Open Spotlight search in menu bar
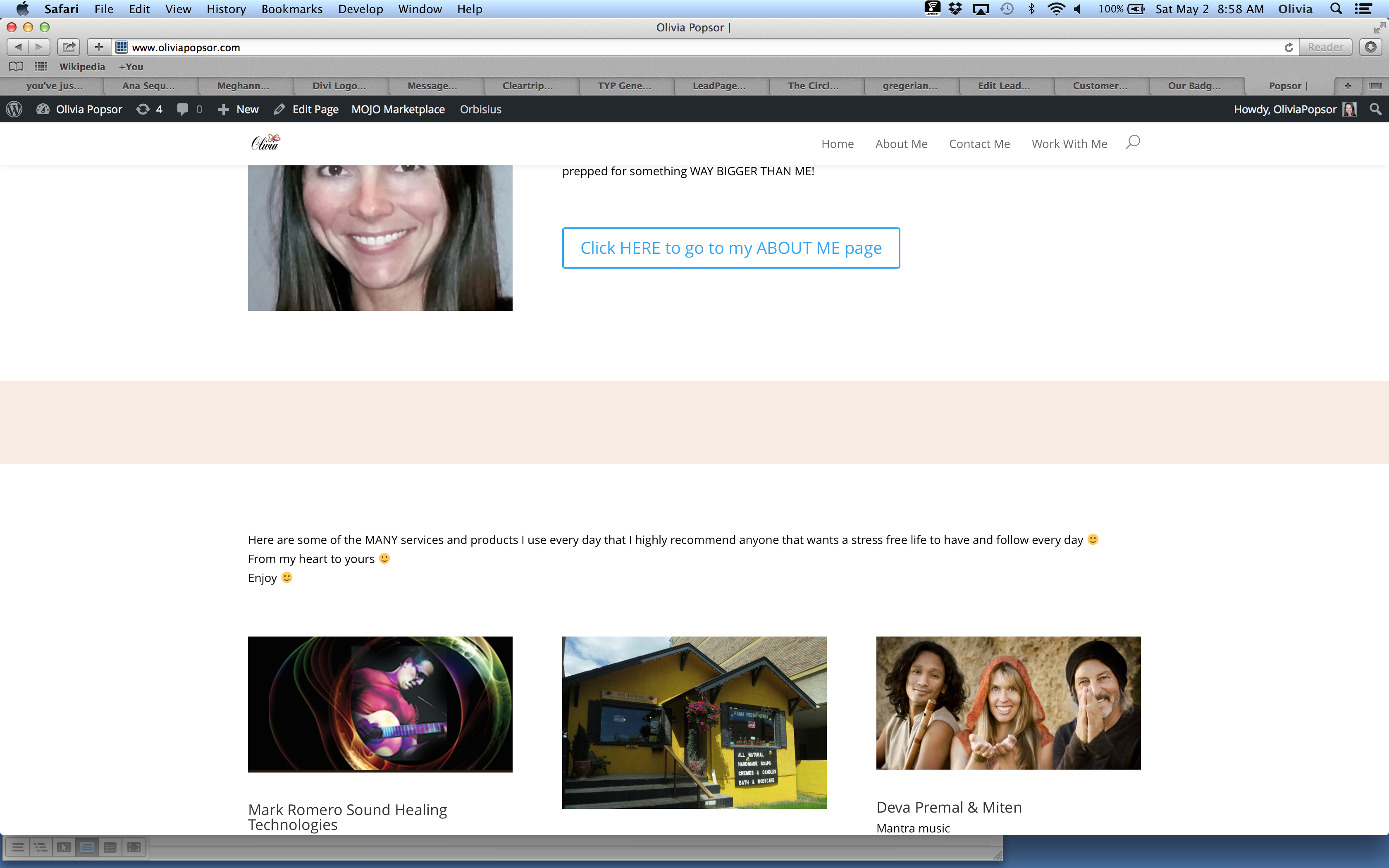Screen dimensions: 1389x868 click(1336, 9)
